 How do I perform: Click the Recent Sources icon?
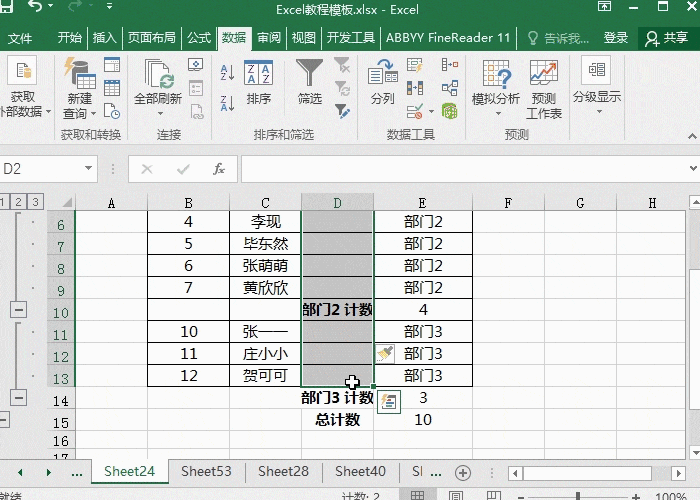[112, 111]
